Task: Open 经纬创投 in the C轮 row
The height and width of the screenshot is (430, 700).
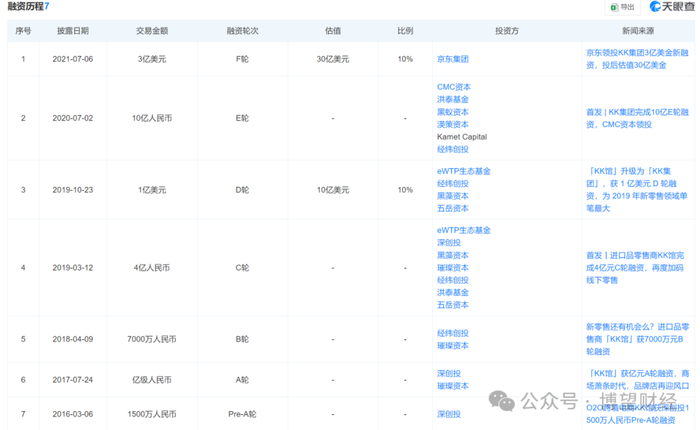Action: click(x=453, y=280)
